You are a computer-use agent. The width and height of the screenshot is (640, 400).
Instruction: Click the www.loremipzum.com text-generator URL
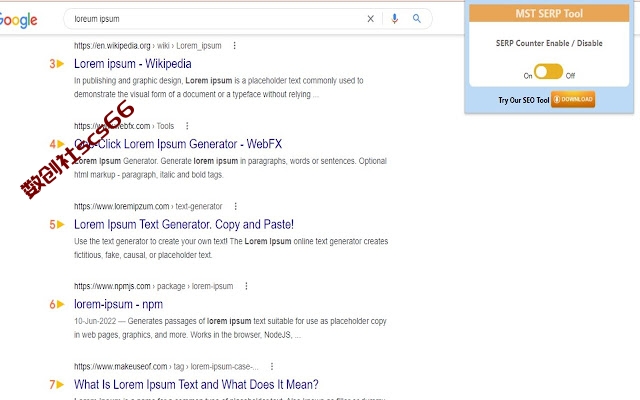pos(148,206)
